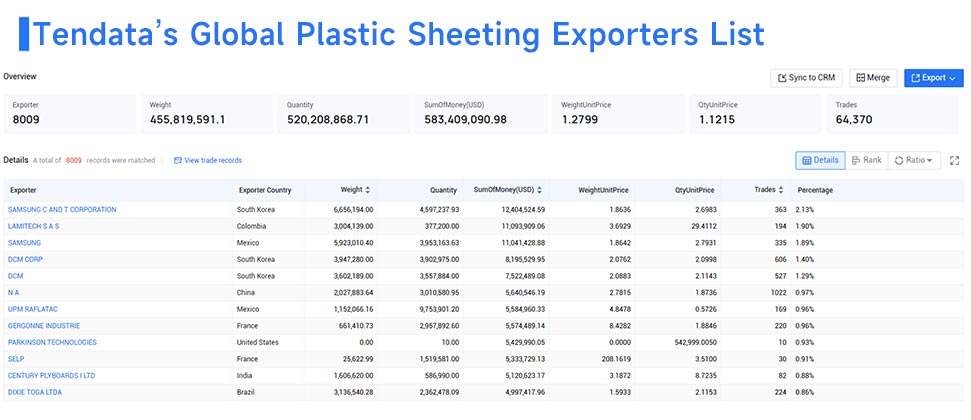Viewport: 971px width, 420px height.
Task: Click the Exporter Country column header
Action: click(x=265, y=191)
